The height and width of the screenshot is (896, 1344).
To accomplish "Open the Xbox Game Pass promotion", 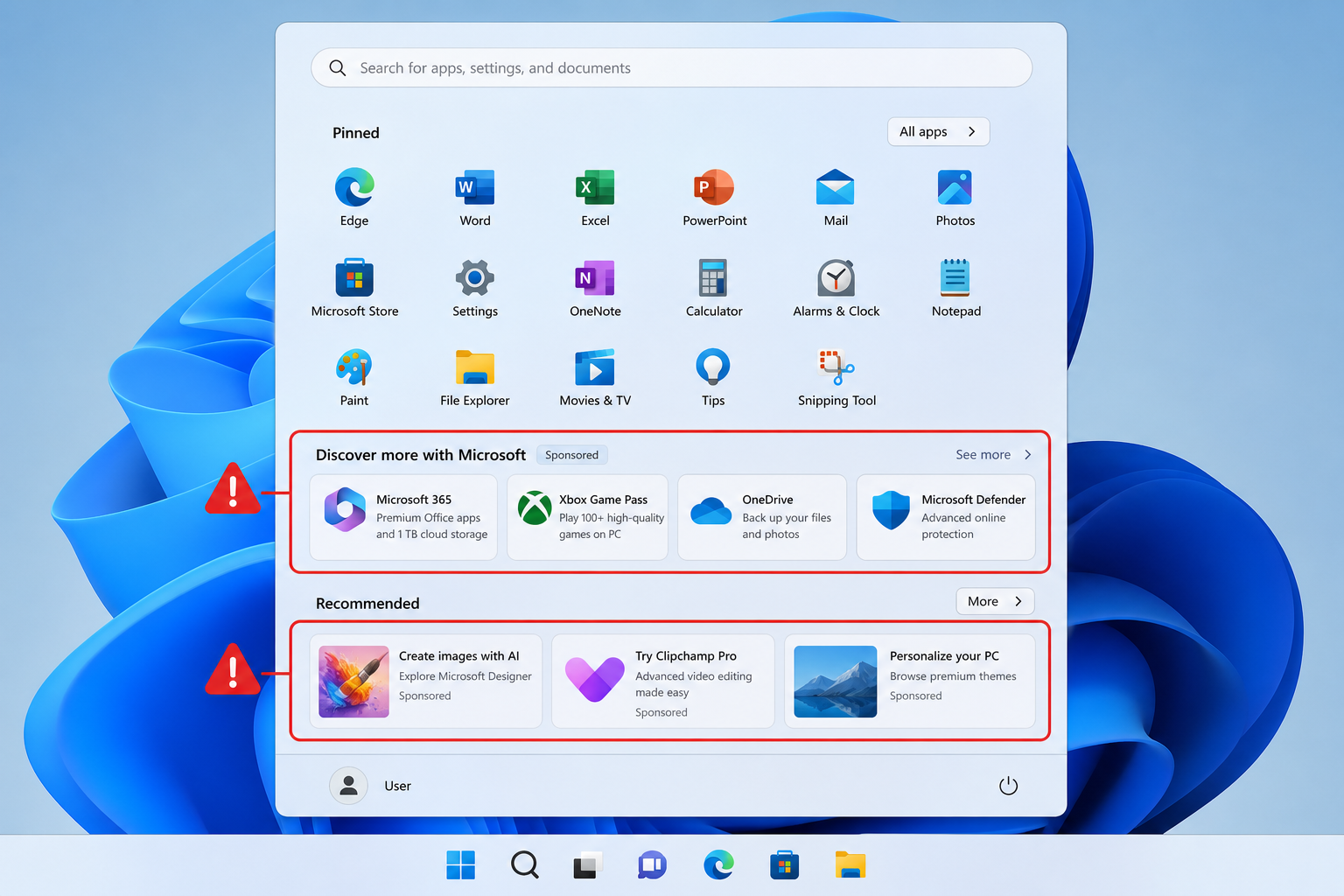I will coord(587,517).
